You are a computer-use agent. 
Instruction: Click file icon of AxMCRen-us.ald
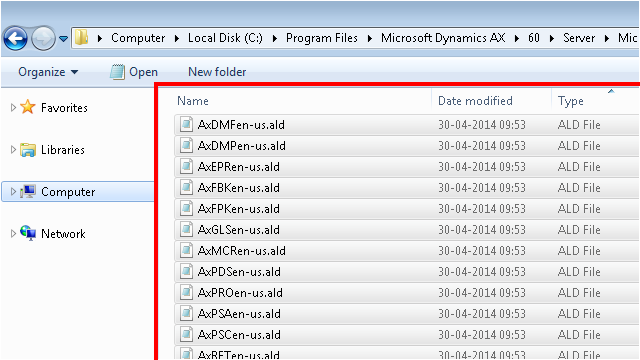tap(186, 250)
